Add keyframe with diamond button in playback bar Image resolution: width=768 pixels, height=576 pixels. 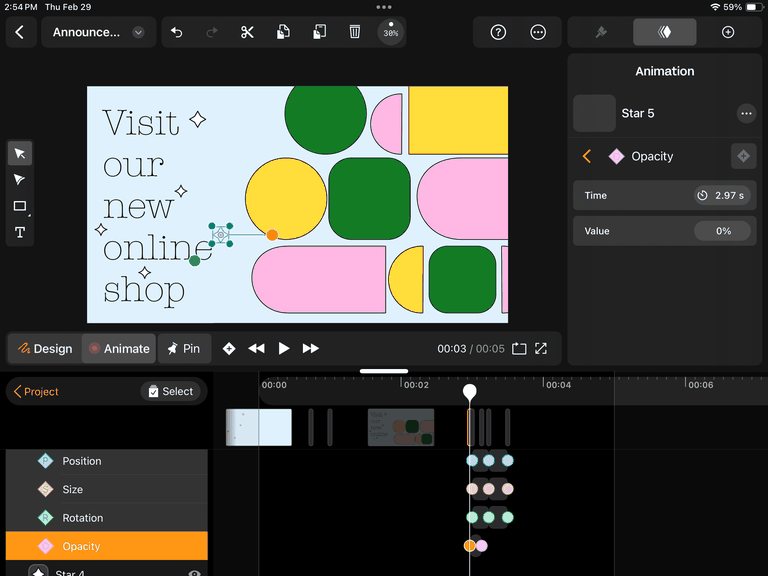[x=229, y=348]
